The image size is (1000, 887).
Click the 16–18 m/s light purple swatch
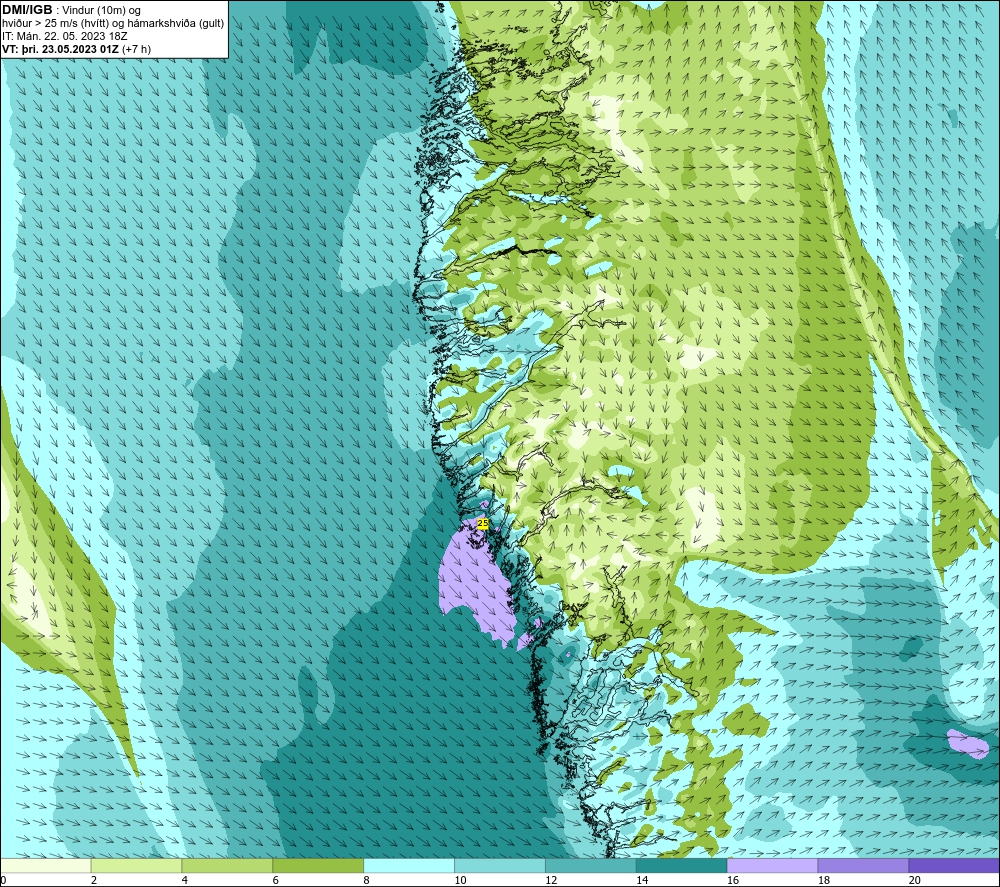772,865
